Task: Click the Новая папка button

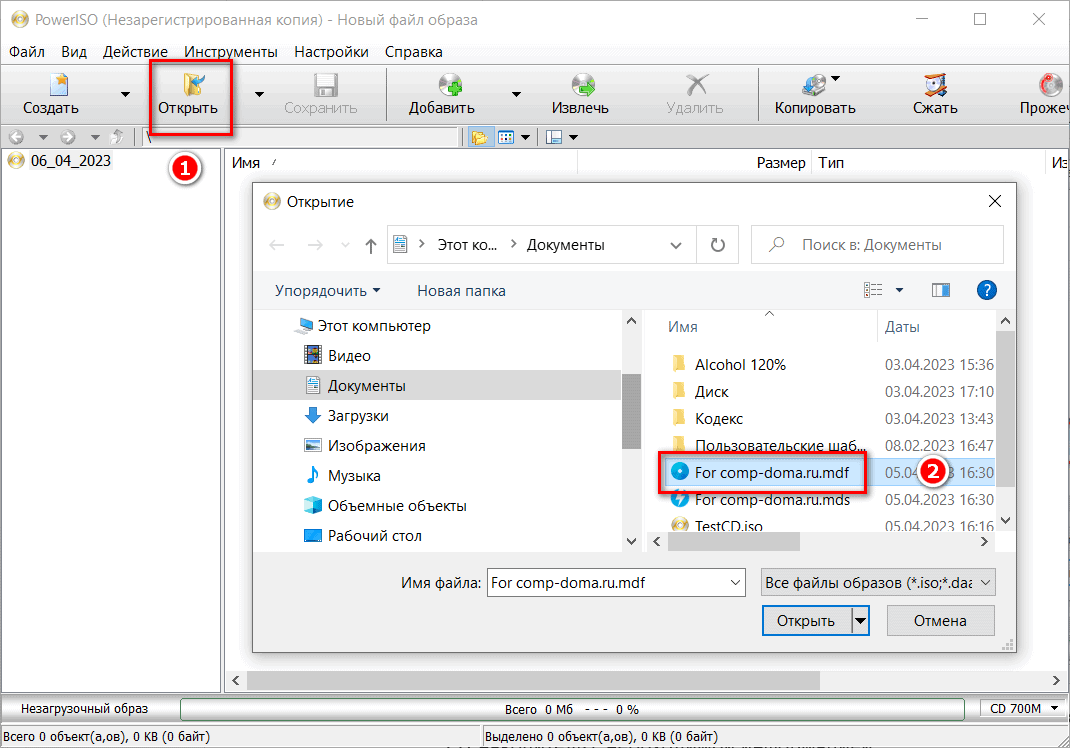Action: coord(461,291)
